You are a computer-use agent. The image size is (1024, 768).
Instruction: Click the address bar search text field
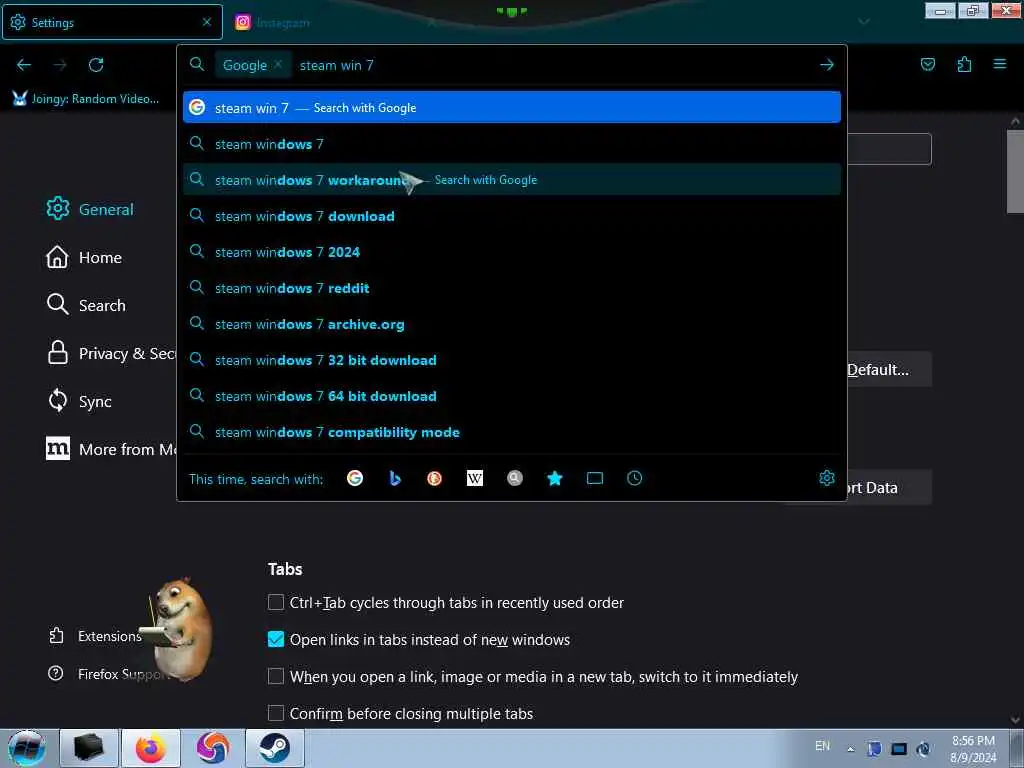pos(555,65)
